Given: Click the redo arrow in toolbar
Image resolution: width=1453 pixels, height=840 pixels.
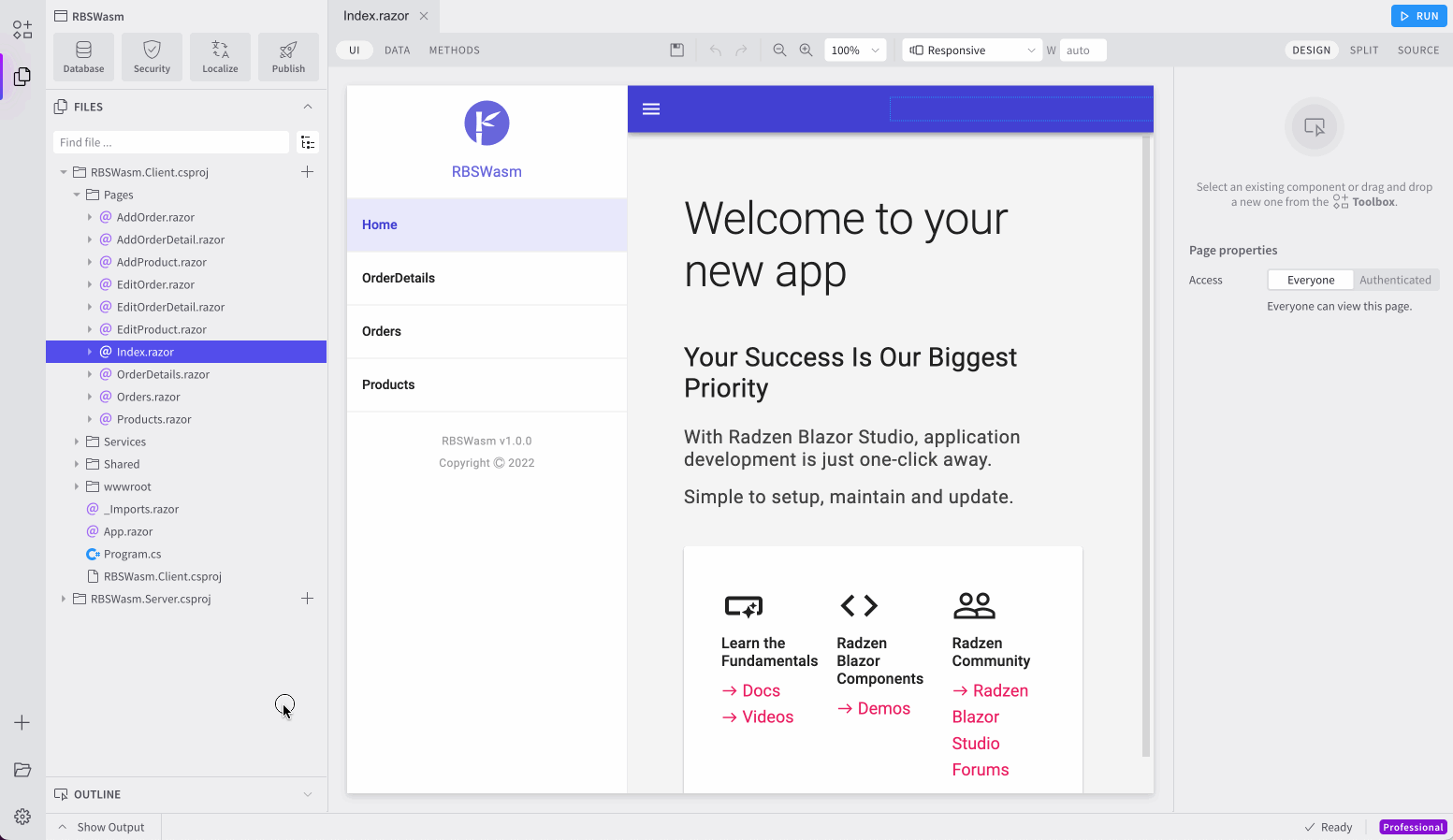Looking at the screenshot, I should coord(741,51).
